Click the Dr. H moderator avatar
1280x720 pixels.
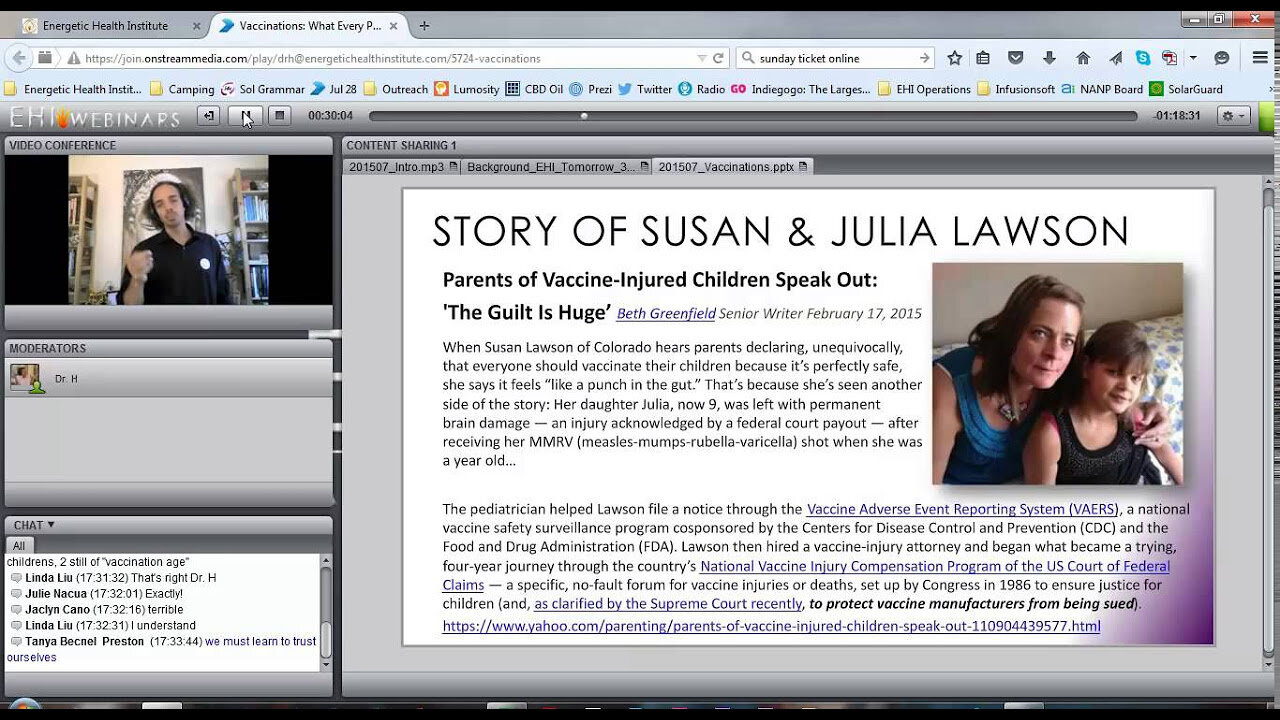[25, 378]
